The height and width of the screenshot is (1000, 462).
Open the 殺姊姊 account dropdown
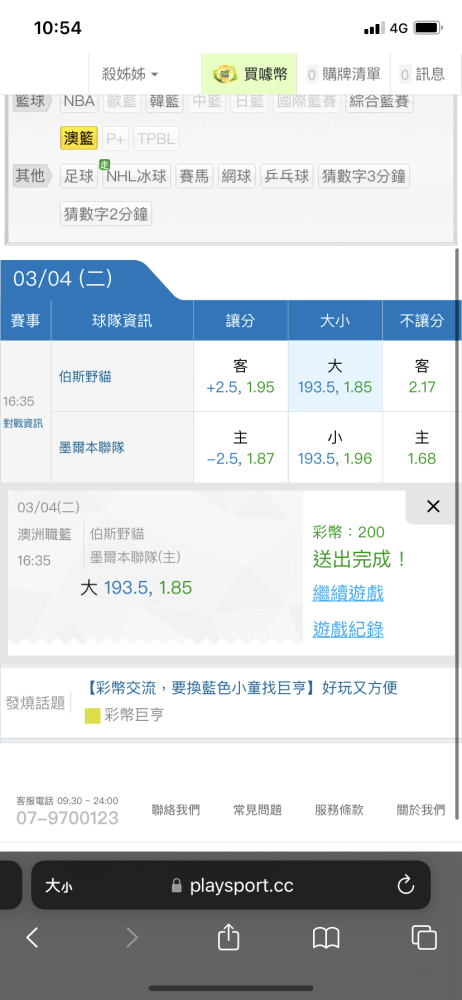click(130, 74)
